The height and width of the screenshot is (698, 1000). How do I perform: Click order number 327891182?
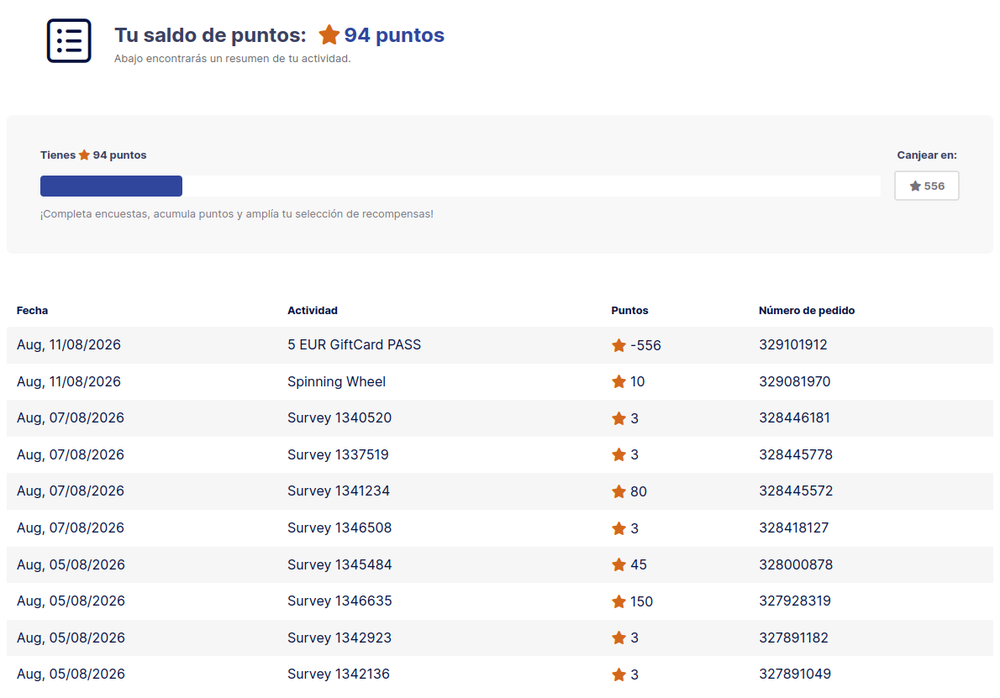pyautogui.click(x=793, y=637)
